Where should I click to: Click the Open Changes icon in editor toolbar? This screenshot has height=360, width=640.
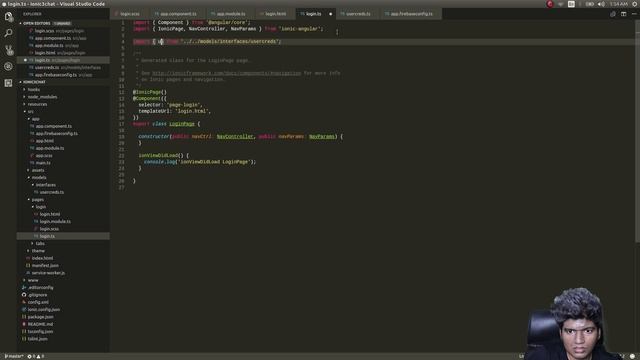point(613,14)
